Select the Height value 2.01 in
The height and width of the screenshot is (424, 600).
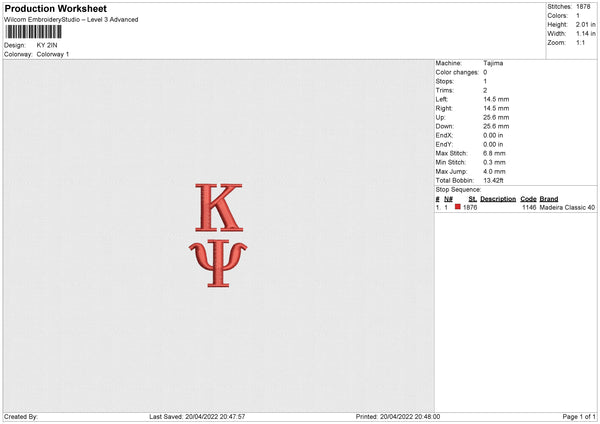pos(585,24)
